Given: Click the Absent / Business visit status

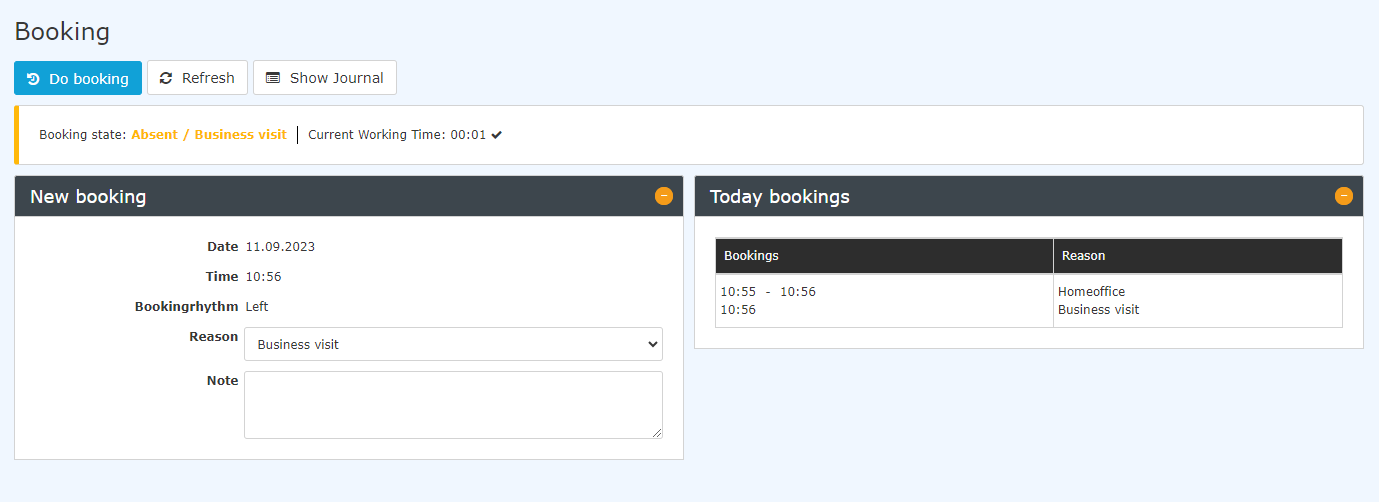Looking at the screenshot, I should pos(209,135).
